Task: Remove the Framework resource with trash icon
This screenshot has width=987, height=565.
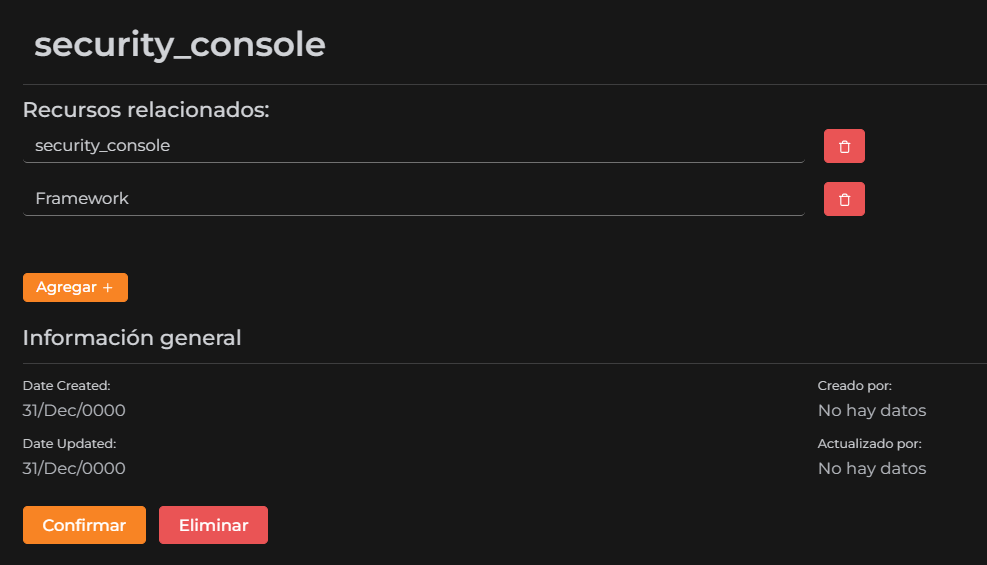Action: pyautogui.click(x=844, y=199)
